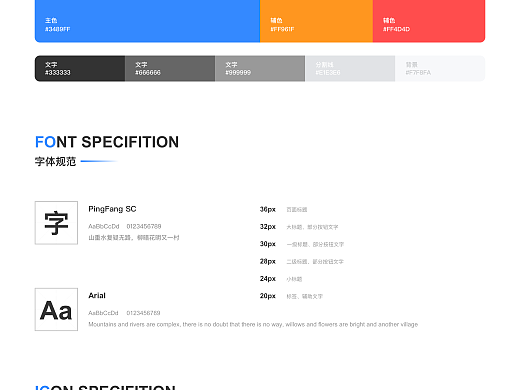
Task: Click the FONT SPECIFITION heading
Action: pos(107,142)
